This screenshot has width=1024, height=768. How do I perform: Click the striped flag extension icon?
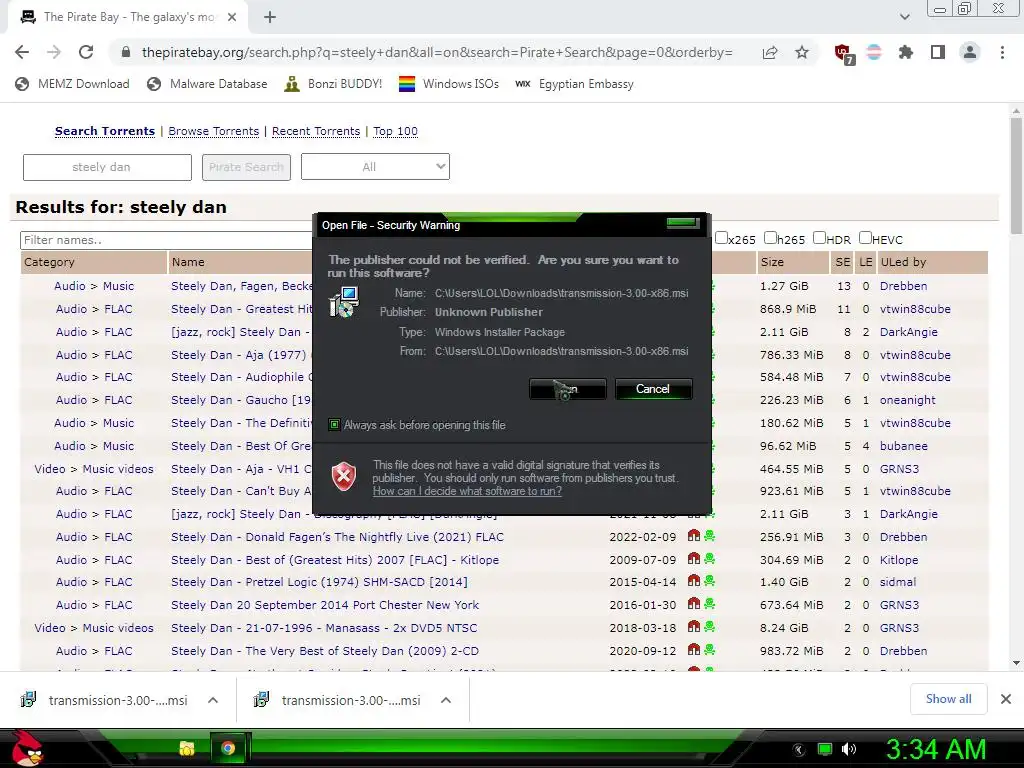[874, 52]
